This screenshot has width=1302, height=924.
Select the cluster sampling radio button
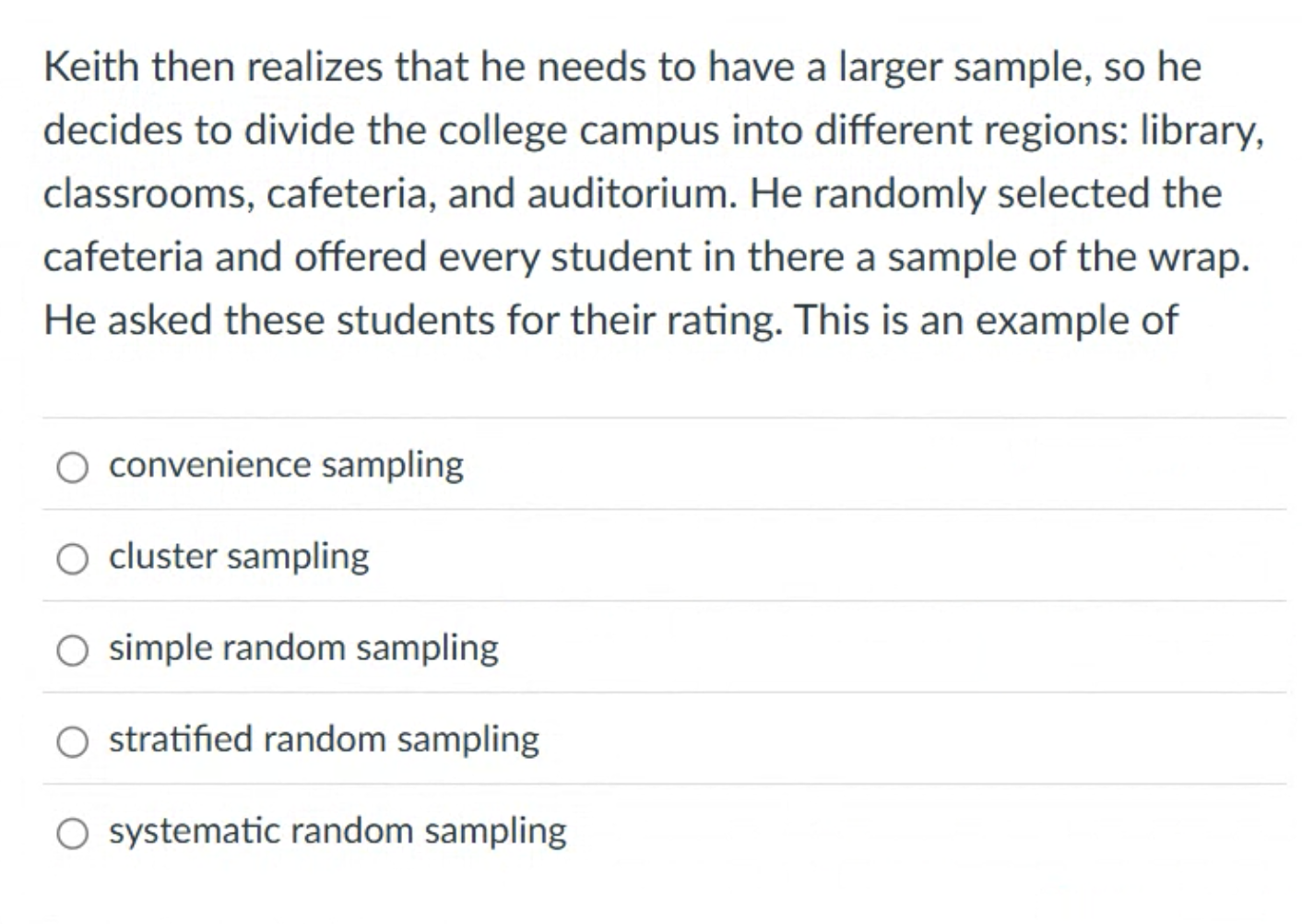click(73, 557)
